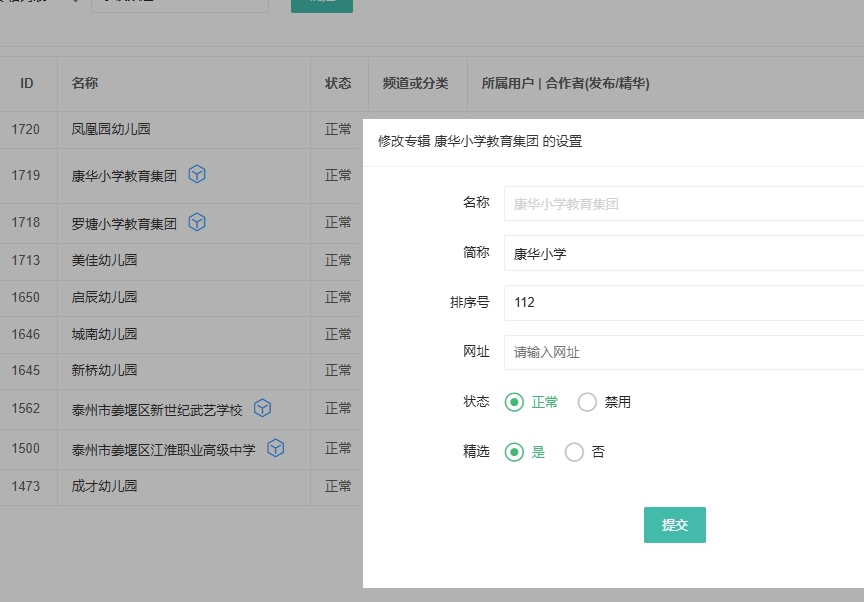This screenshot has height=602, width=864.
Task: Select row name 康华小学教育集团 in table
Action: tap(124, 176)
